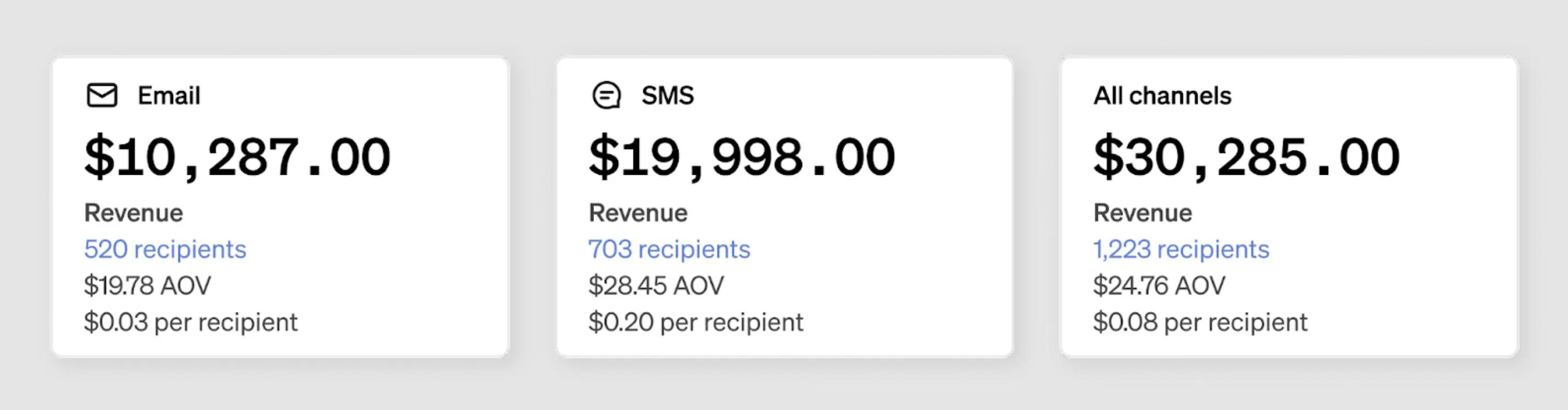
Task: Select the $30,285.00 total revenue figure
Action: click(1246, 157)
